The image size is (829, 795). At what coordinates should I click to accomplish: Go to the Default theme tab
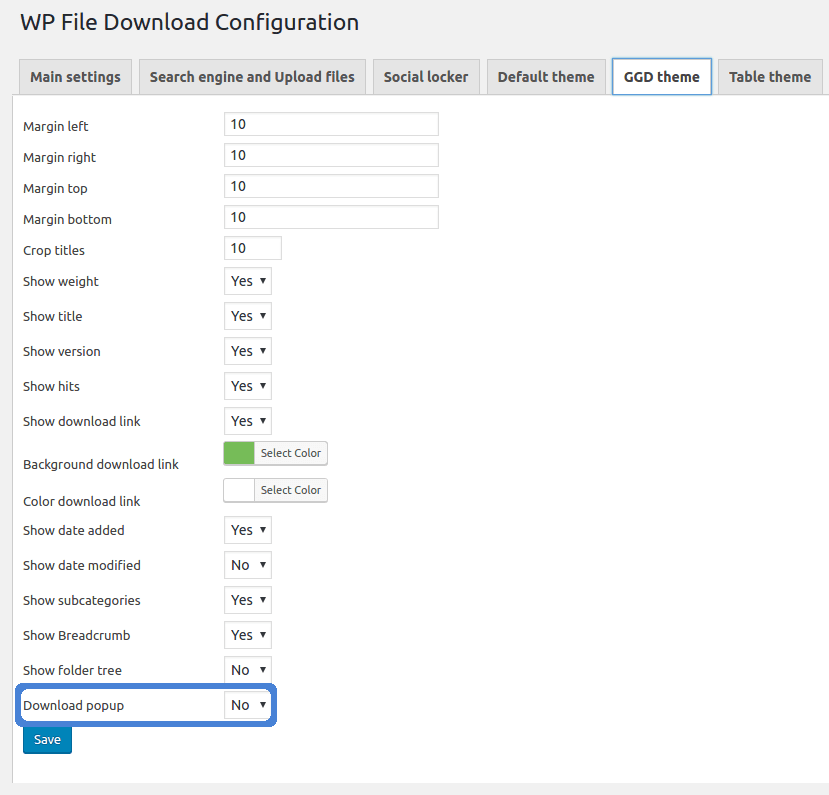(546, 77)
